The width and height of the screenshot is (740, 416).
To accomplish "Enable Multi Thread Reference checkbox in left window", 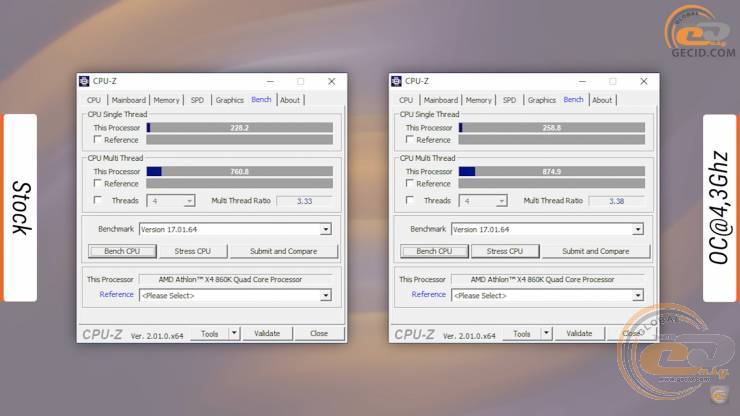I will (98, 183).
